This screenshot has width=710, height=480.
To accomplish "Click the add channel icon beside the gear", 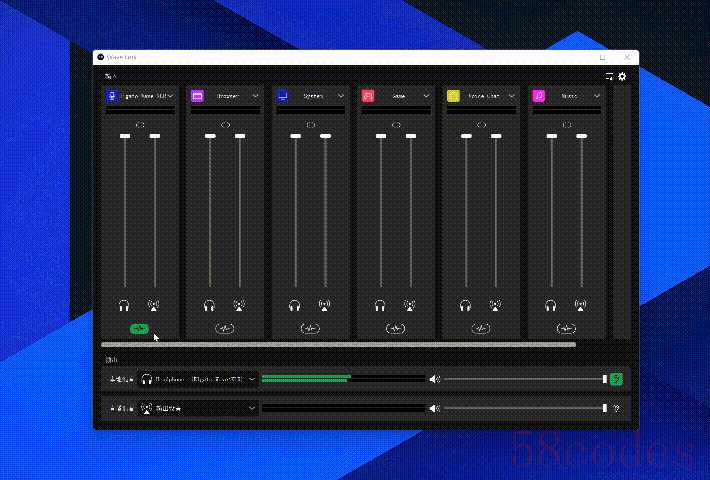I will [609, 77].
